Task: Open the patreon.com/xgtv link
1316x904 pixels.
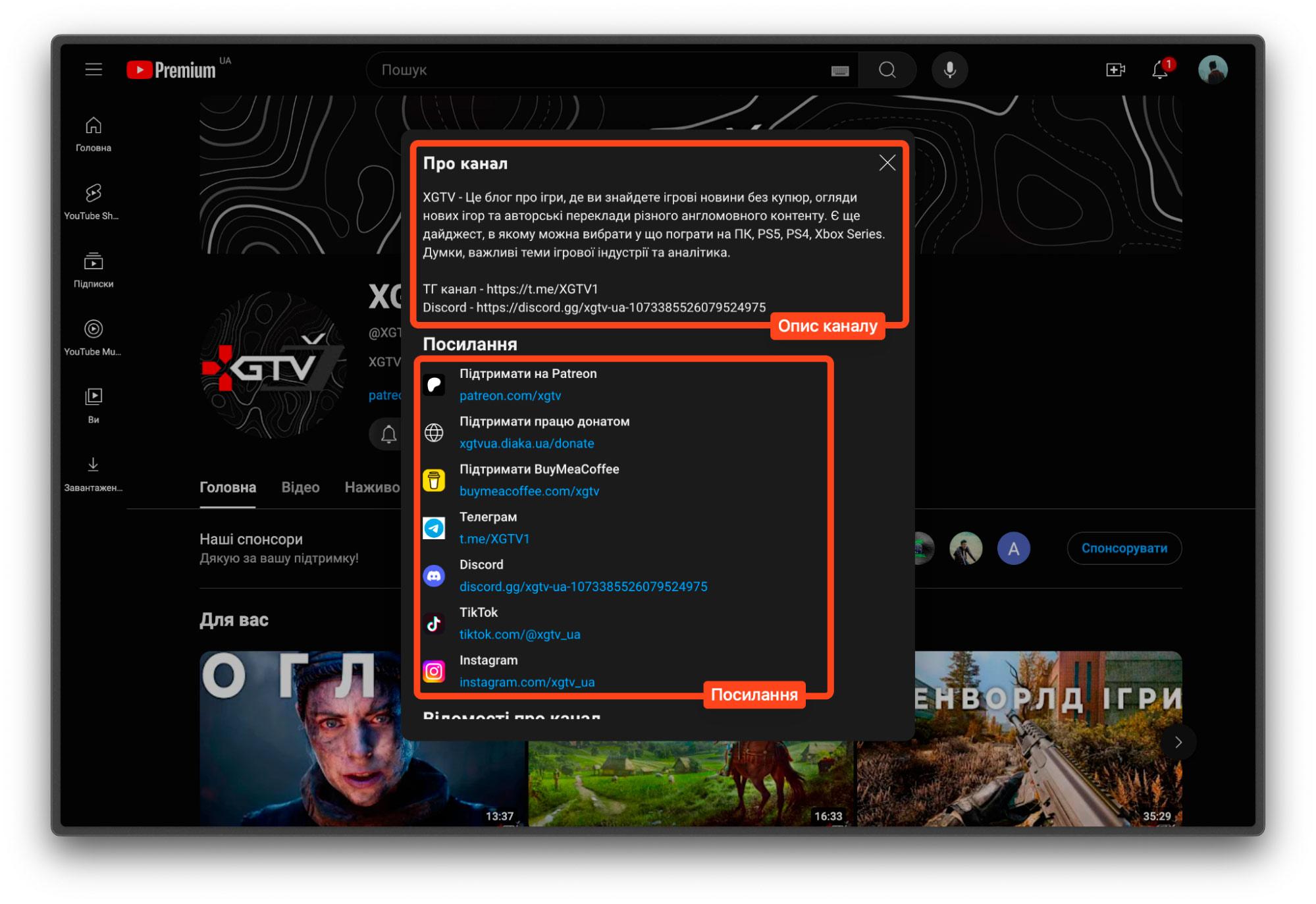Action: tap(510, 396)
